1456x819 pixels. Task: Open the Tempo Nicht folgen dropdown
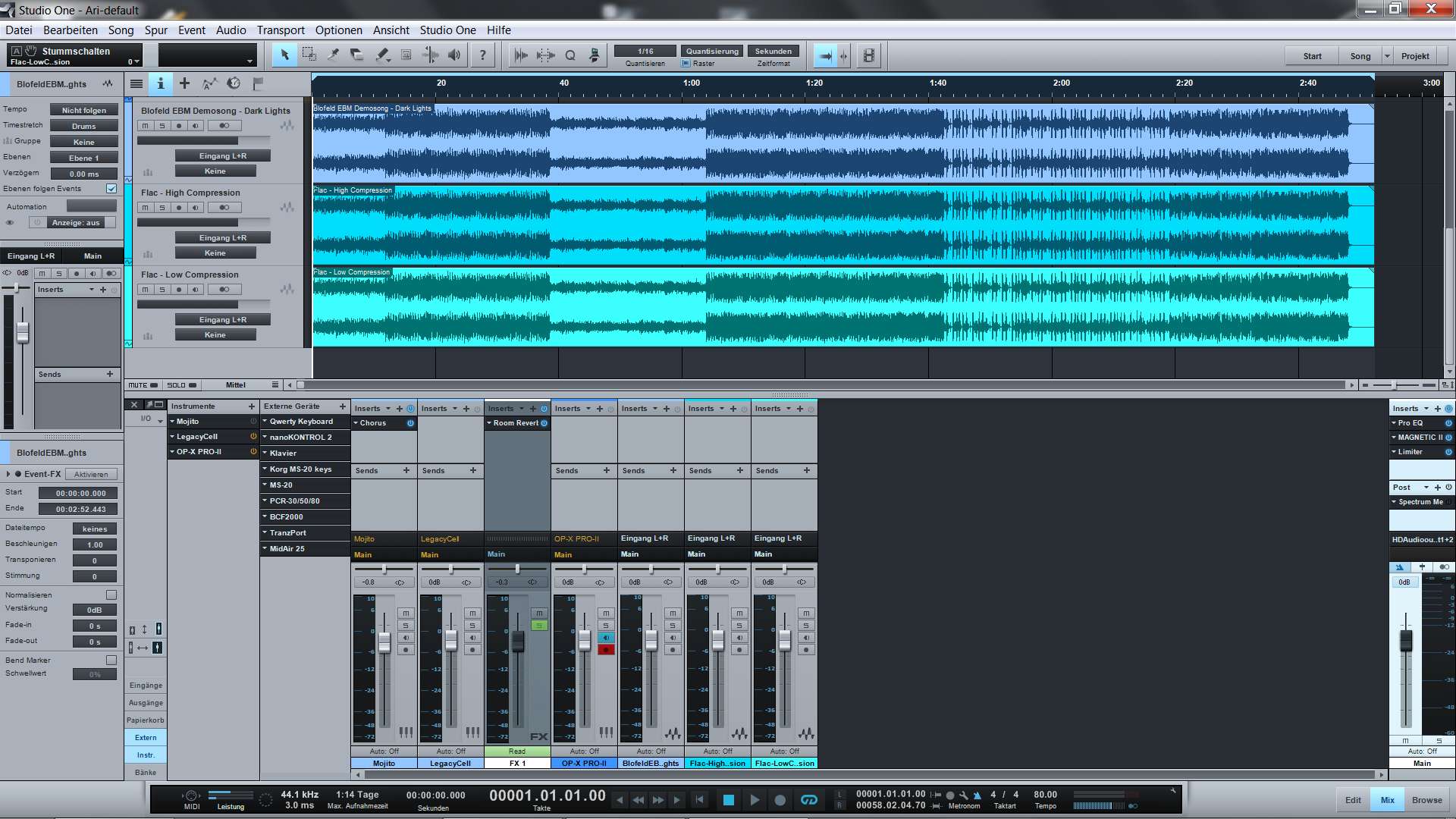83,110
